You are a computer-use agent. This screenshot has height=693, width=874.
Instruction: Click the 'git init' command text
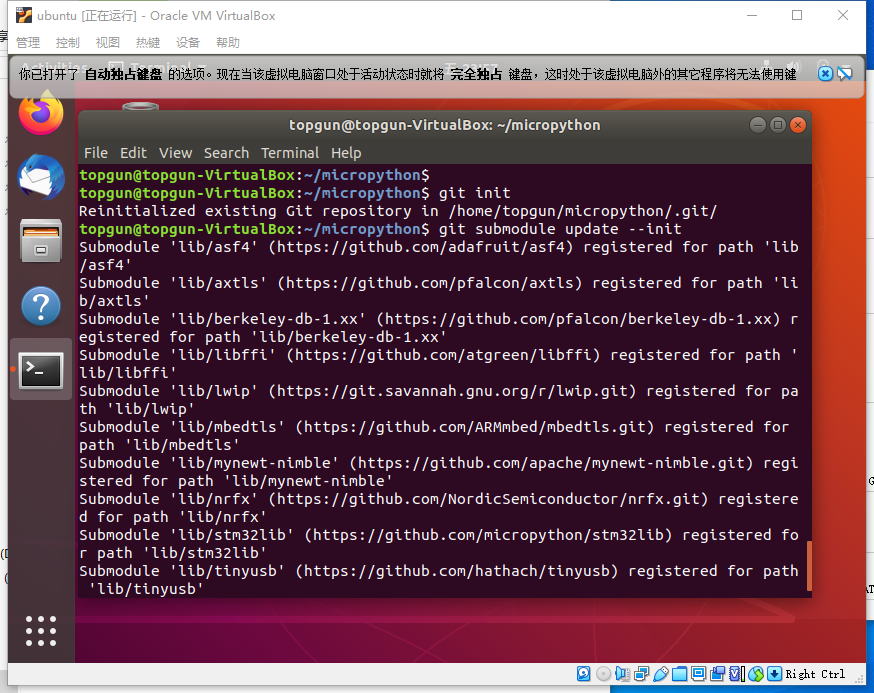coord(474,193)
